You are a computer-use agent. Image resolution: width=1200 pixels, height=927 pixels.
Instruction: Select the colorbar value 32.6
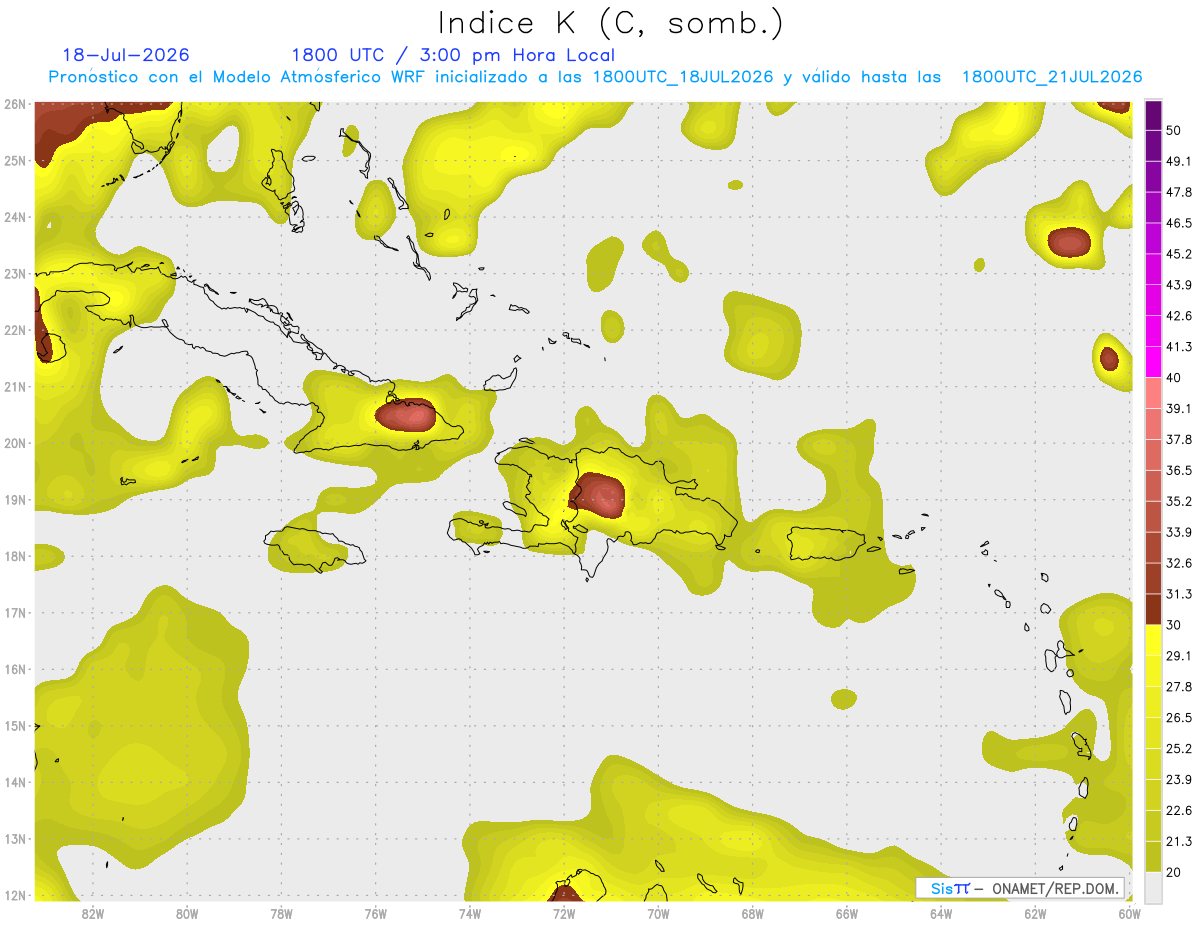coord(1179,563)
